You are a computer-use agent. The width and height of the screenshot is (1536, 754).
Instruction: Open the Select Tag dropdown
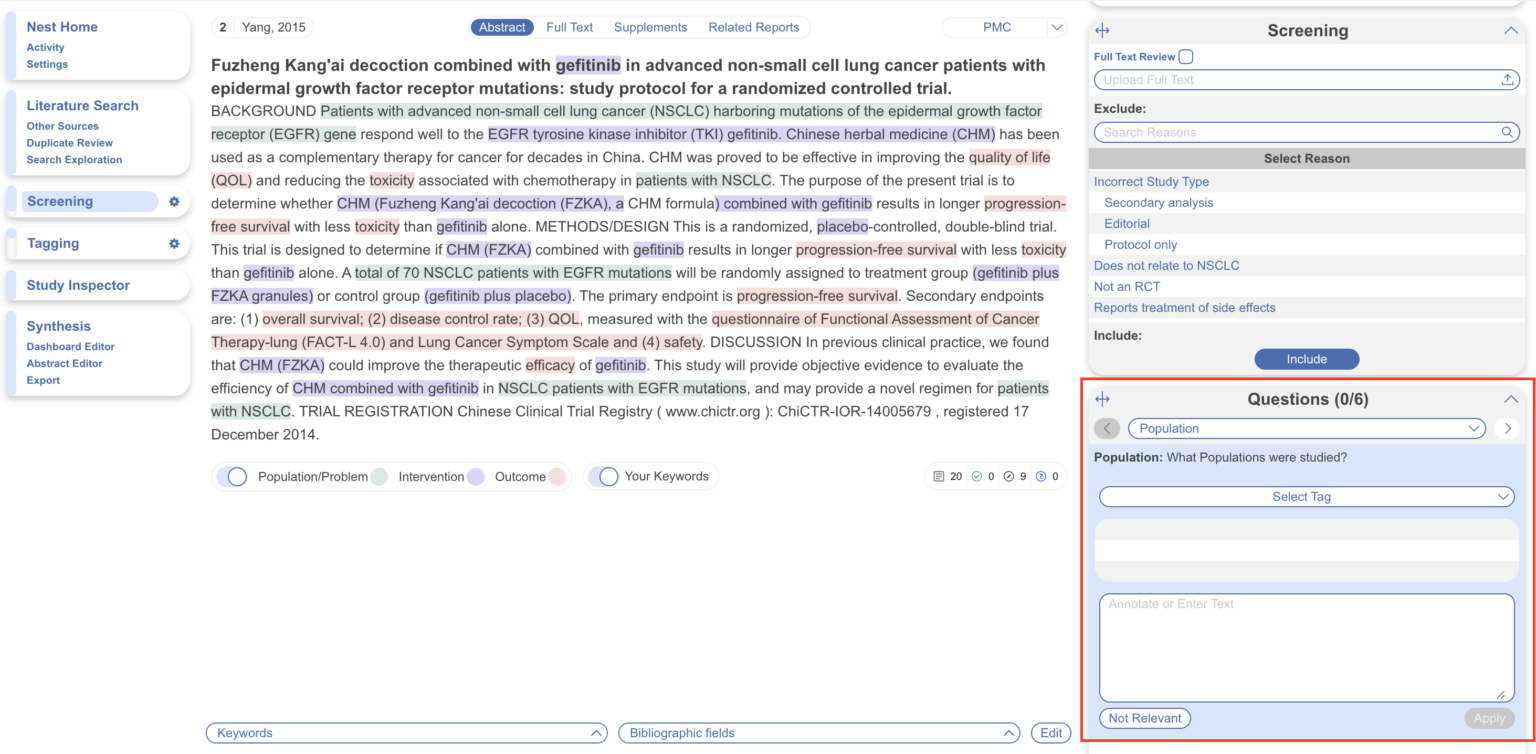tap(1305, 496)
